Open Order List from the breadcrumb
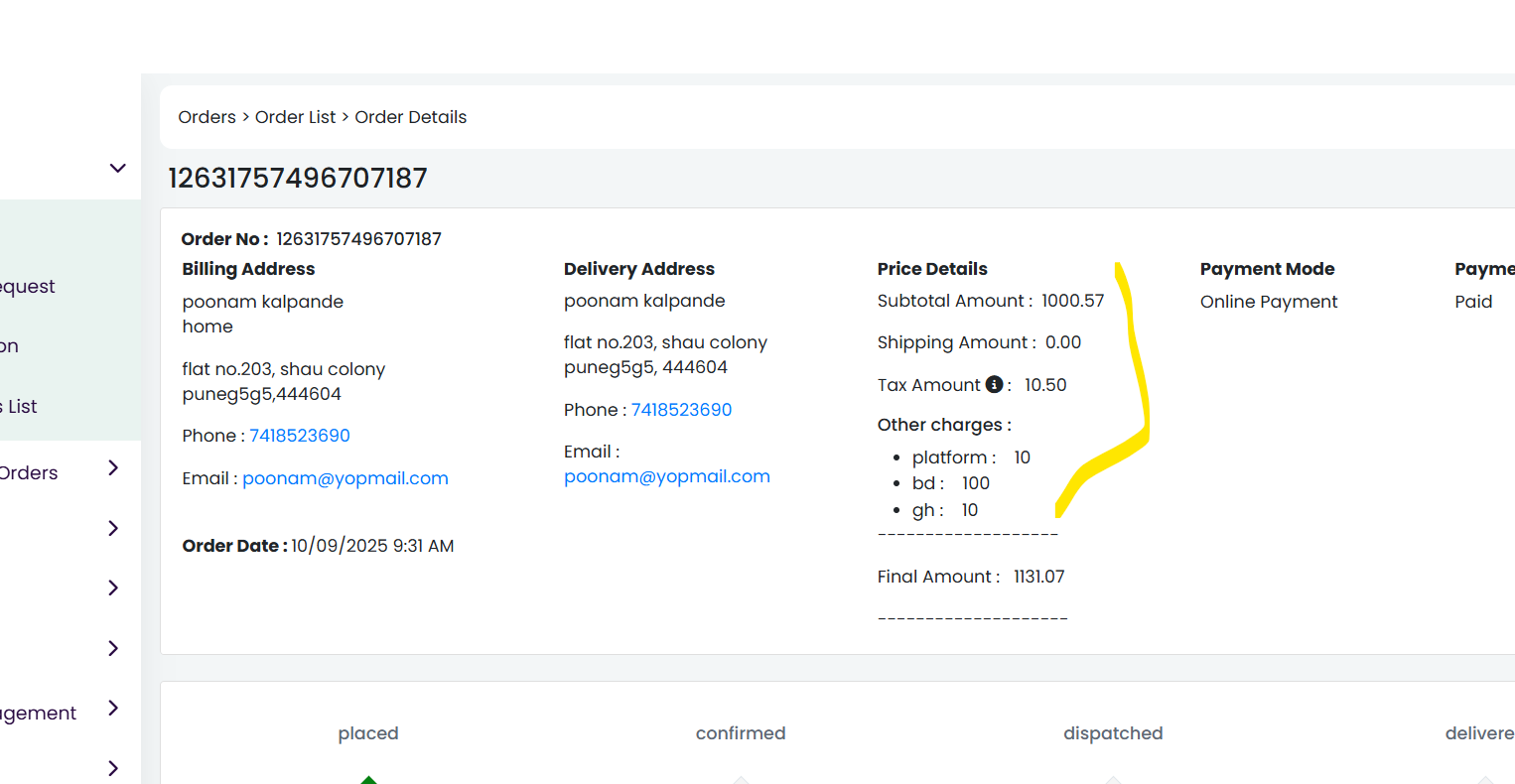This screenshot has width=1515, height=784. (296, 117)
